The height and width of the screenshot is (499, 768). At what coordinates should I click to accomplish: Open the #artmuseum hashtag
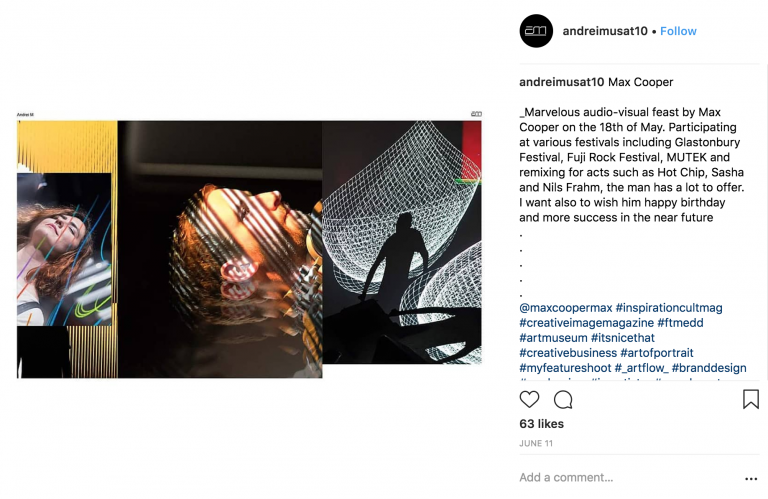(x=553, y=337)
